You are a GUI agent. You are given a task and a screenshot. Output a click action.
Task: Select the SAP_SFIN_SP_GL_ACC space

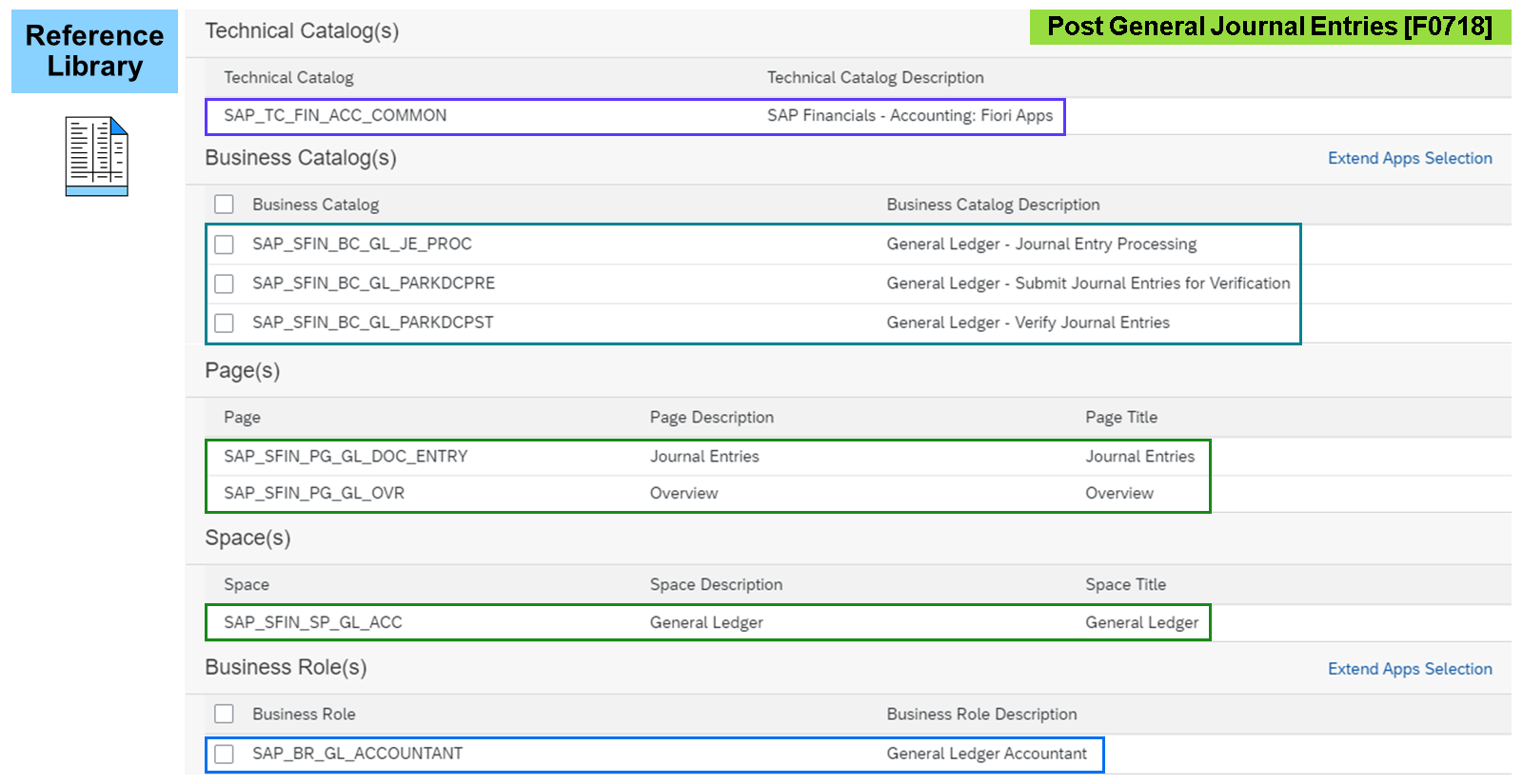pyautogui.click(x=313, y=622)
